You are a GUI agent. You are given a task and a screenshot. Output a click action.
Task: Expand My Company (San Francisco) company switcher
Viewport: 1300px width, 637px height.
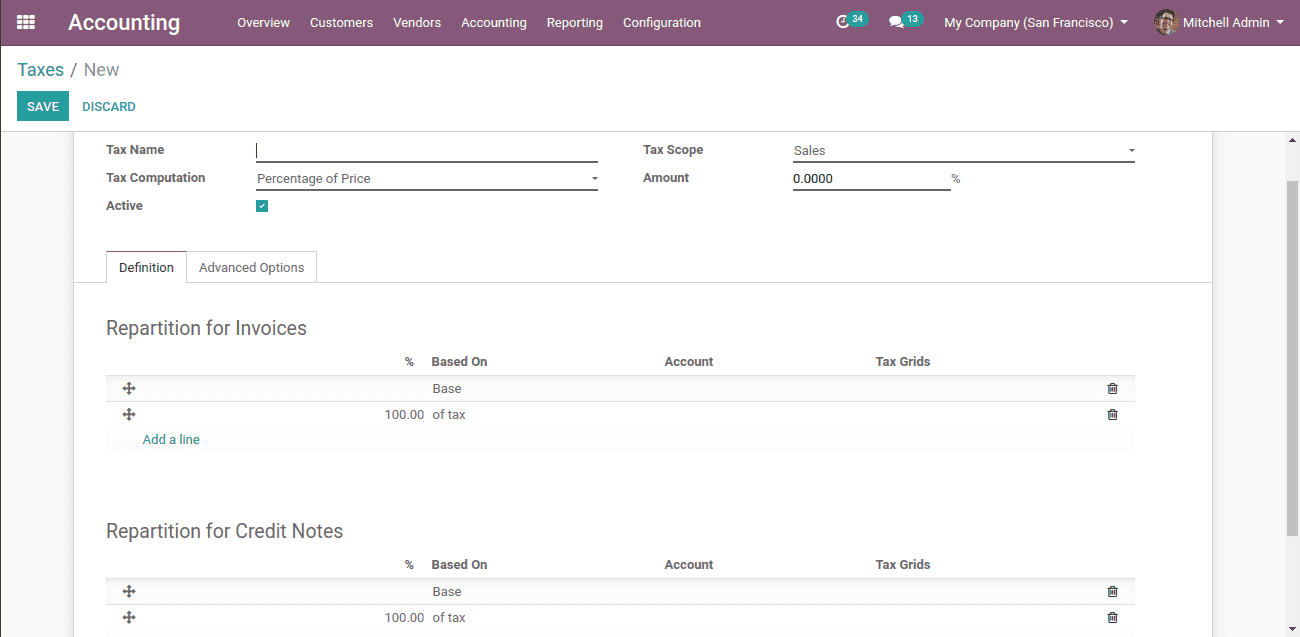(x=1036, y=22)
